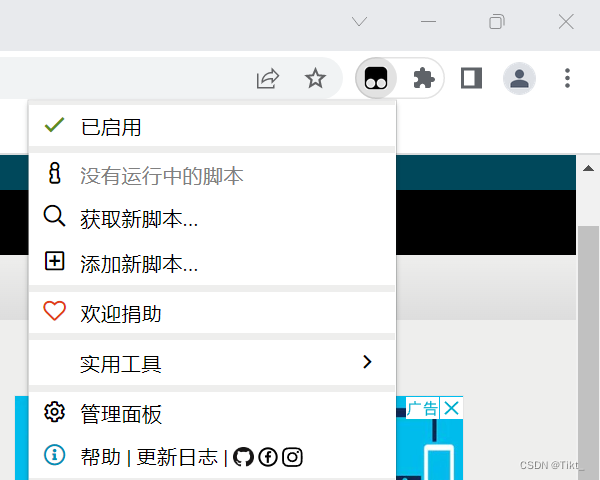Screen dimensions: 600x480
Task: Choose 添加新脚本 menu entry
Action: pos(212,263)
